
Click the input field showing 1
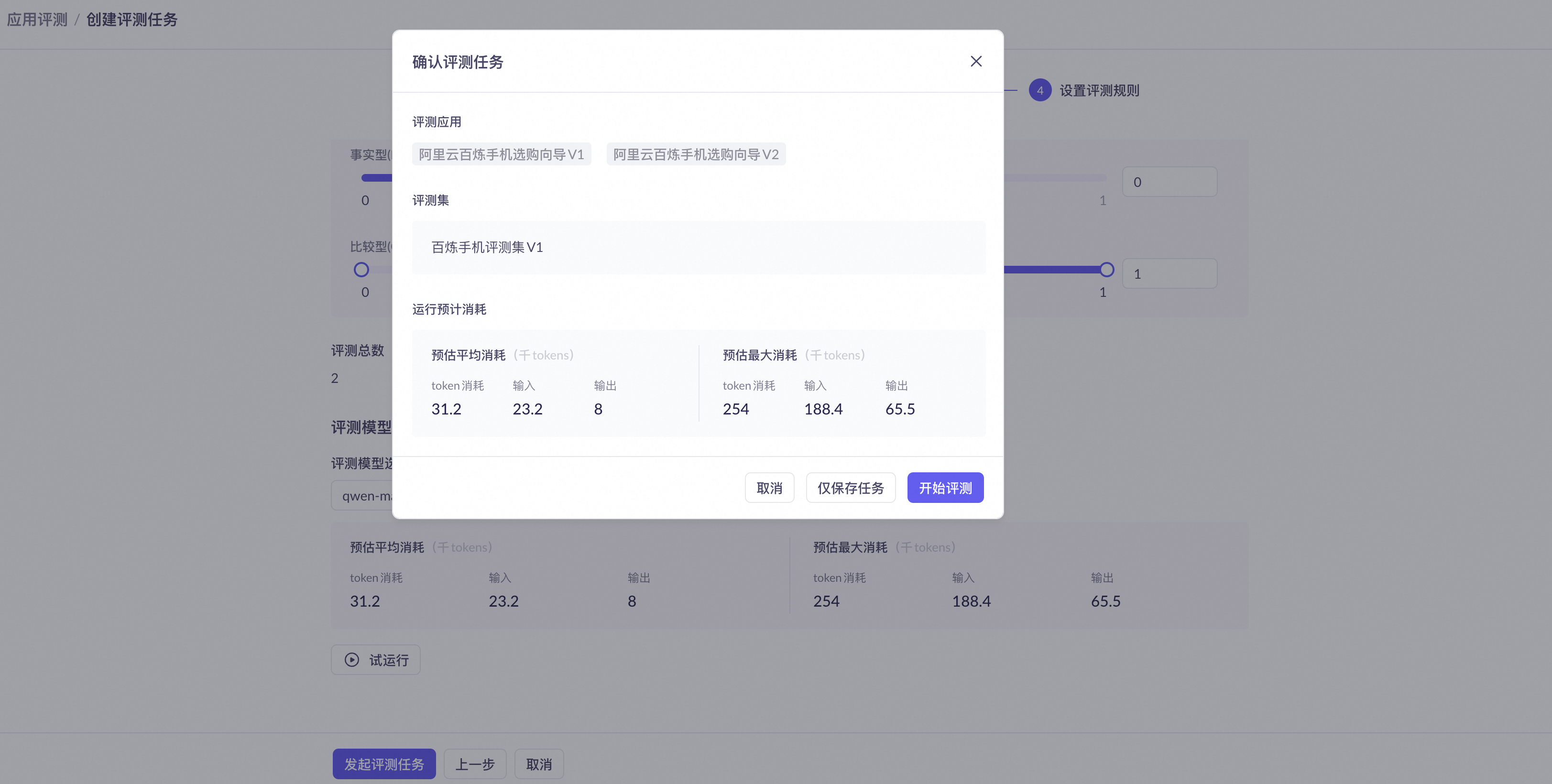tap(1169, 273)
